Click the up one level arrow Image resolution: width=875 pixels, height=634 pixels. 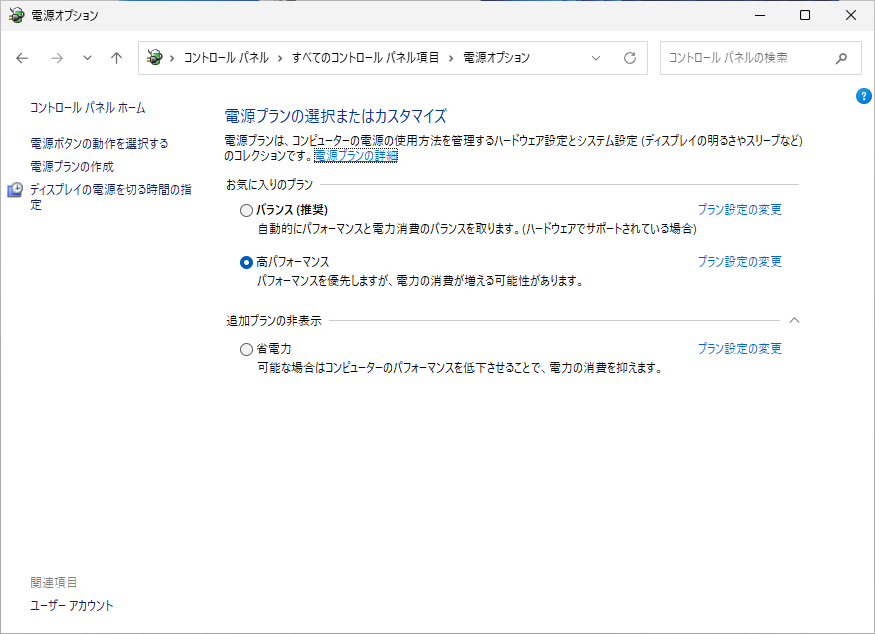(x=117, y=58)
